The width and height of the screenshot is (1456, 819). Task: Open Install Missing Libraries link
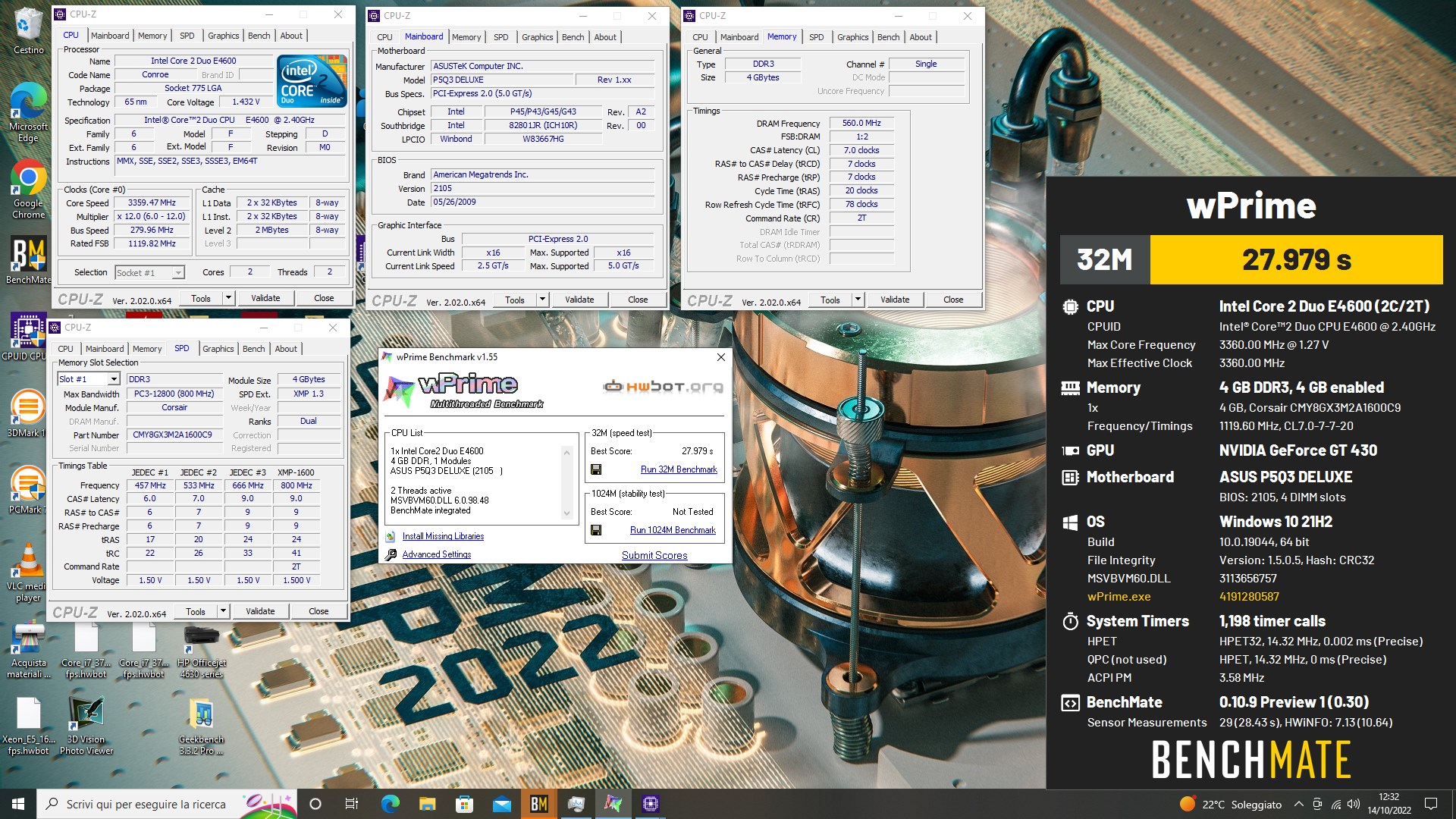pyautogui.click(x=443, y=536)
